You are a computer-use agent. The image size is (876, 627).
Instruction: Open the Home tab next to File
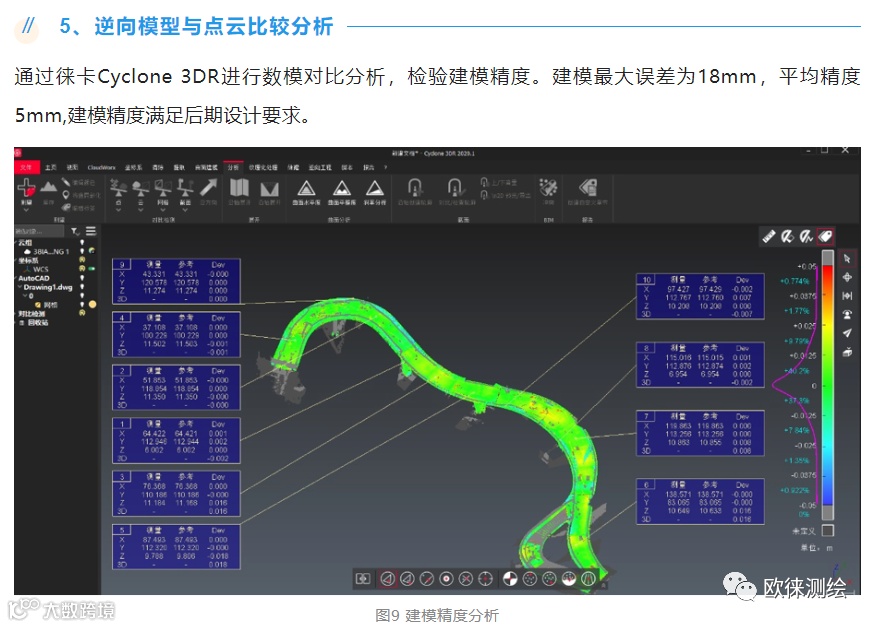pyautogui.click(x=51, y=167)
